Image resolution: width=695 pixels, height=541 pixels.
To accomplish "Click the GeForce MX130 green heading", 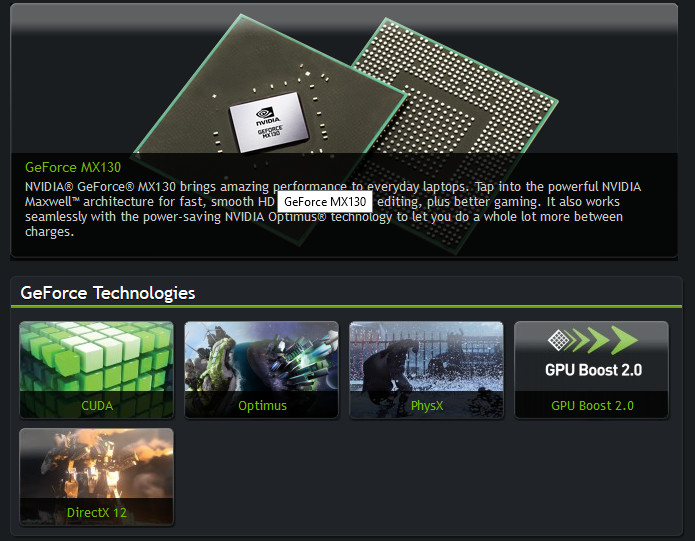I will coord(73,167).
